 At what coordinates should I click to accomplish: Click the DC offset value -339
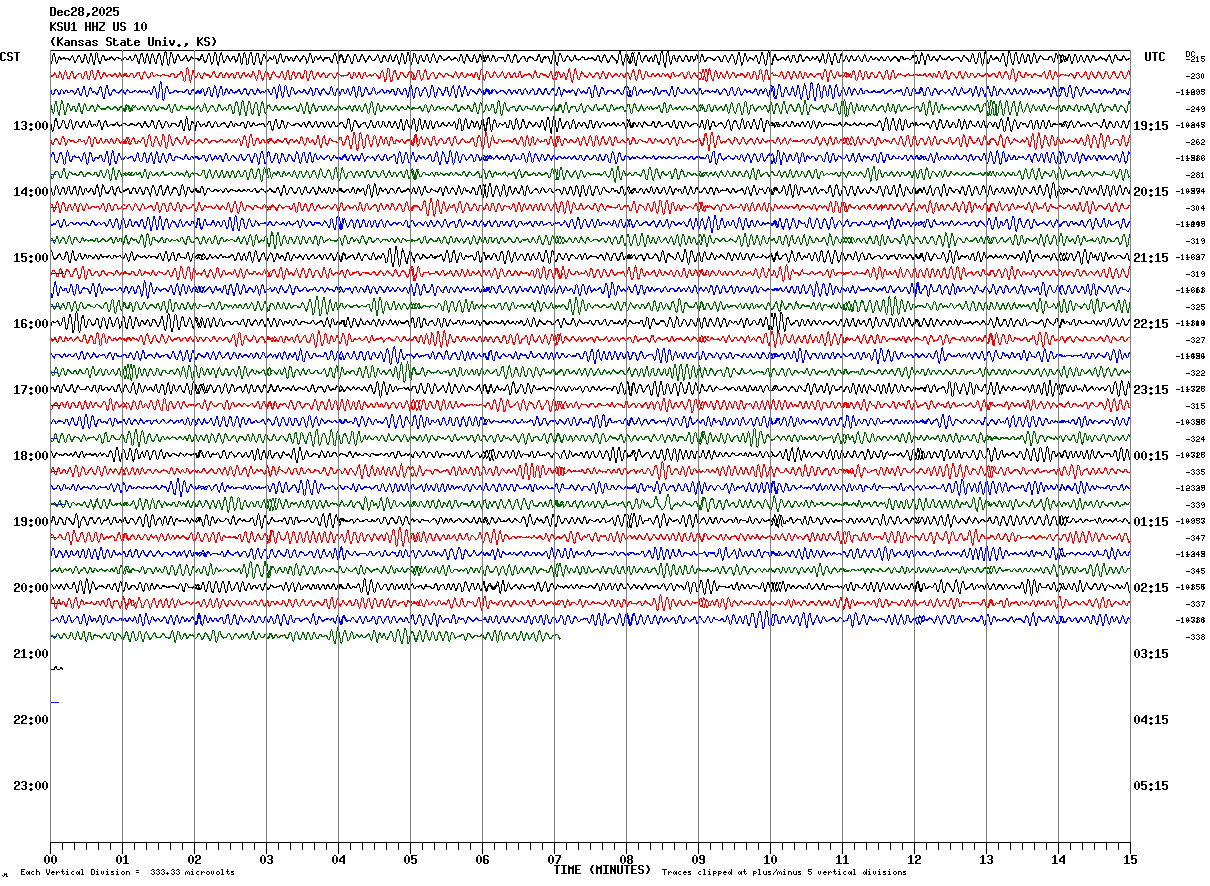click(x=1195, y=505)
